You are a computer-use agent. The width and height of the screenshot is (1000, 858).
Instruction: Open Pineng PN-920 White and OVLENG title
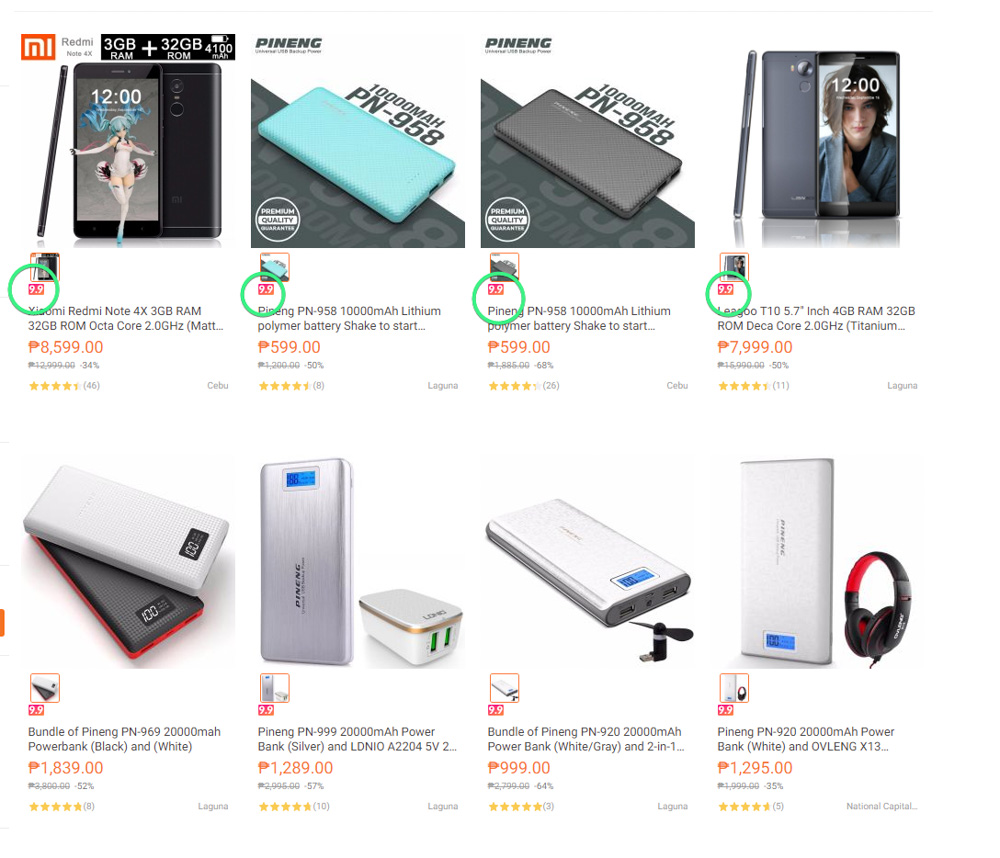point(806,739)
